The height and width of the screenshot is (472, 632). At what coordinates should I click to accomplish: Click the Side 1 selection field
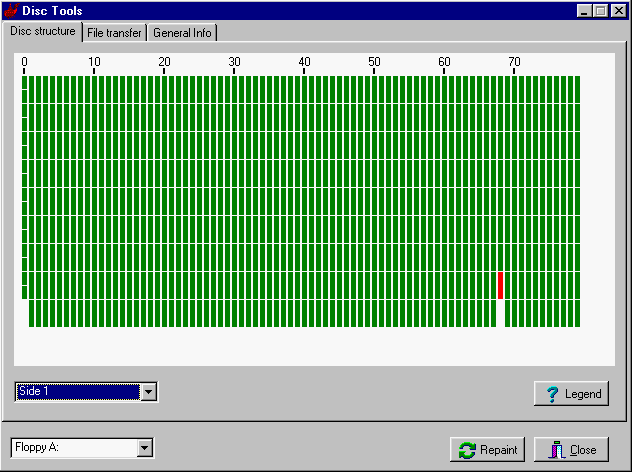pyautogui.click(x=76, y=392)
